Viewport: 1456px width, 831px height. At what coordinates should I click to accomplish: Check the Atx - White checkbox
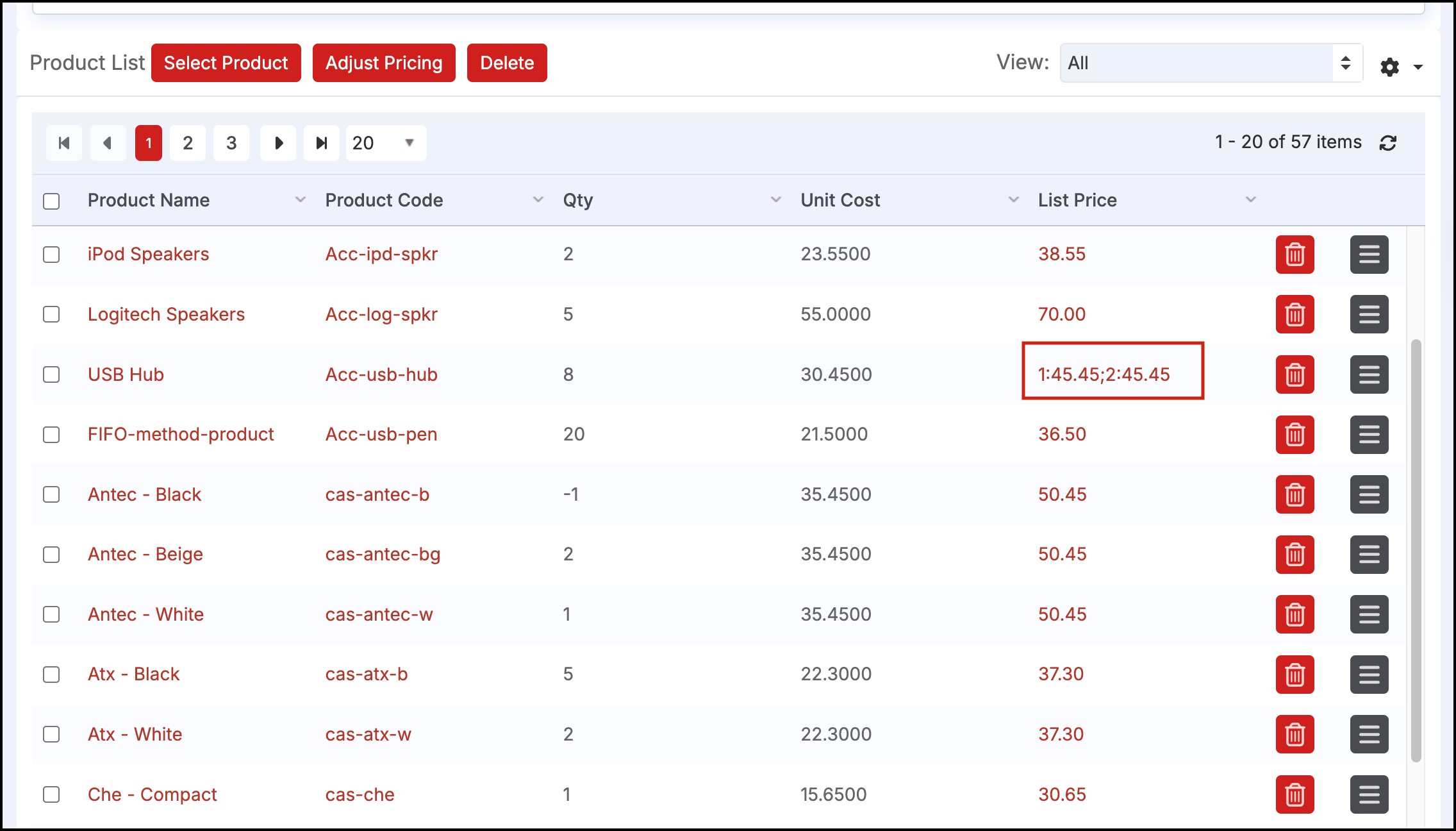tap(51, 734)
